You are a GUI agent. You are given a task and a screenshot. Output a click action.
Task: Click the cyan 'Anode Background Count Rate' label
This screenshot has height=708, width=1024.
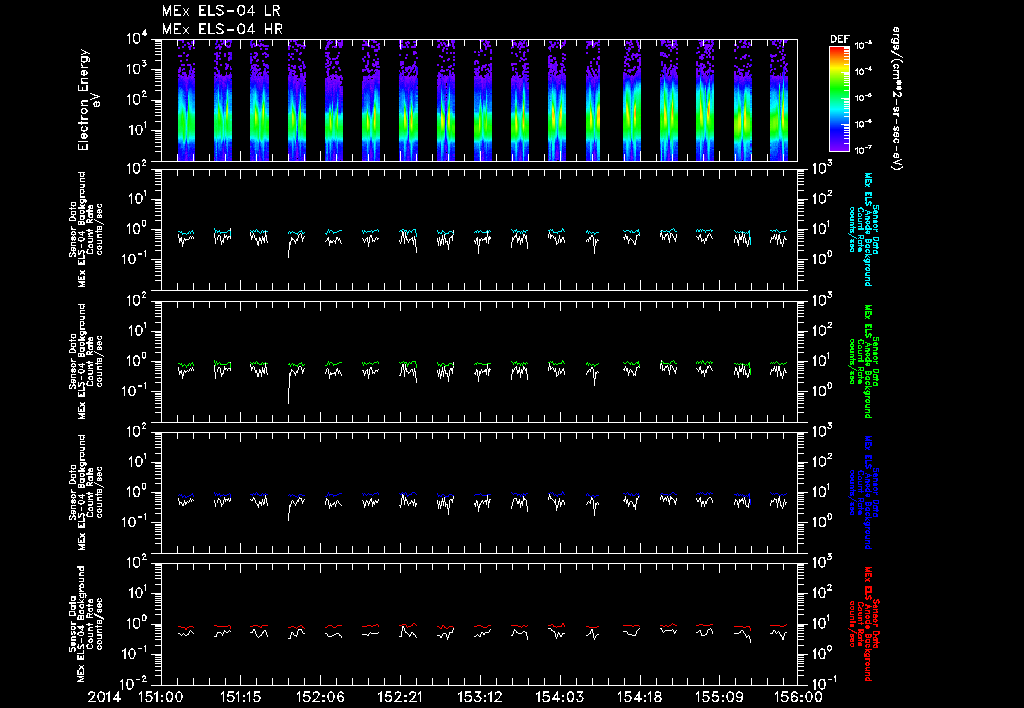(863, 230)
